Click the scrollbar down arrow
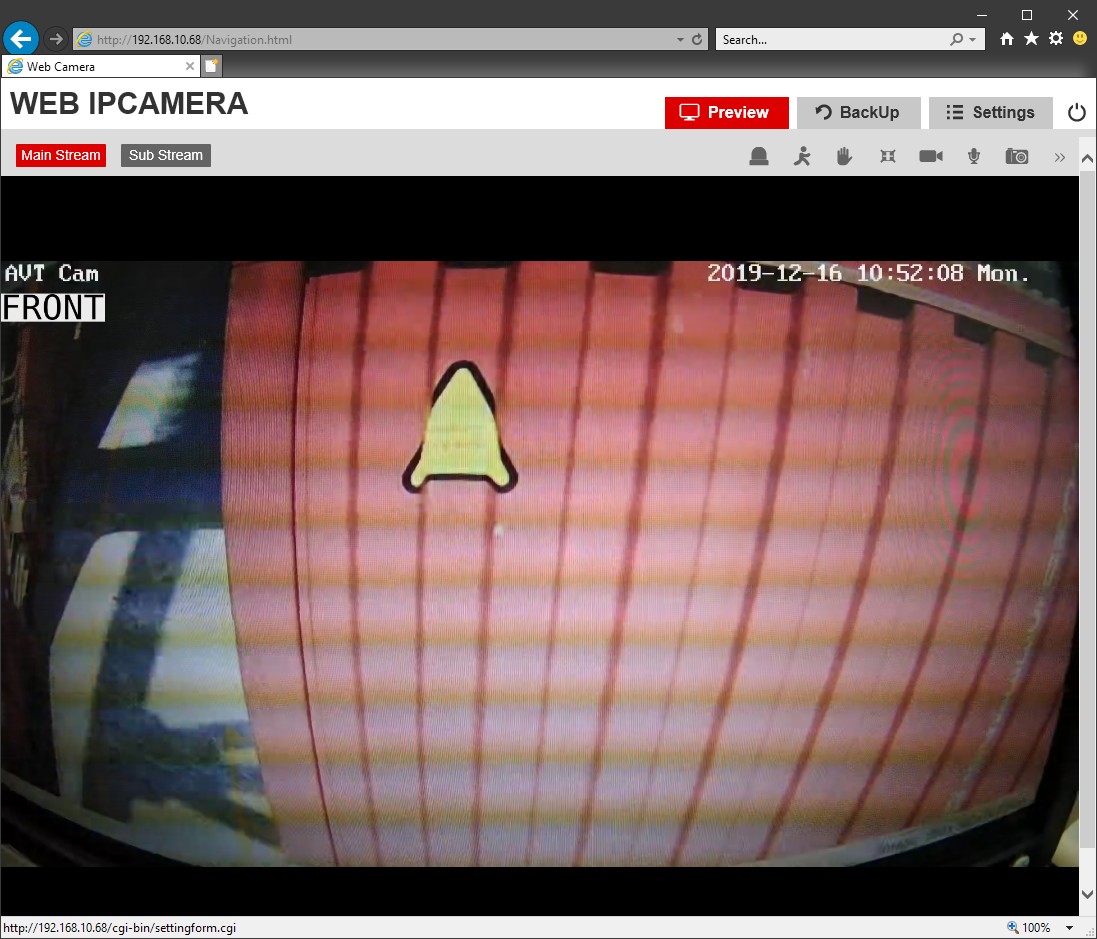 (x=1087, y=894)
